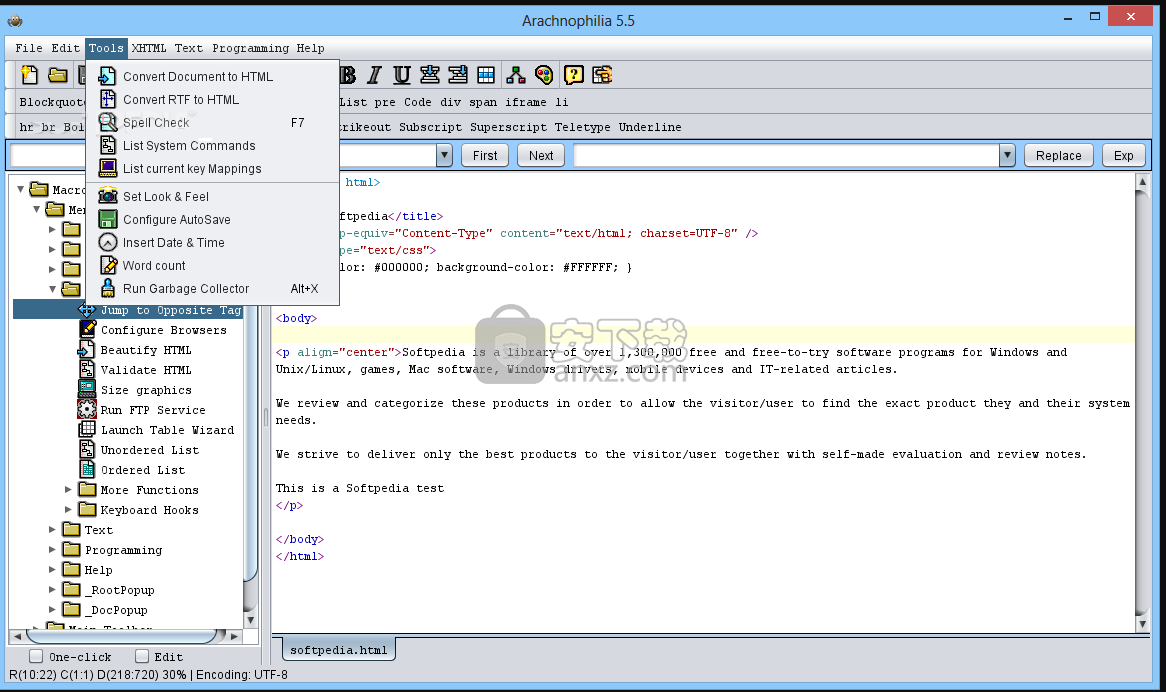Select Run Garbage Collector menu entry

click(213, 288)
